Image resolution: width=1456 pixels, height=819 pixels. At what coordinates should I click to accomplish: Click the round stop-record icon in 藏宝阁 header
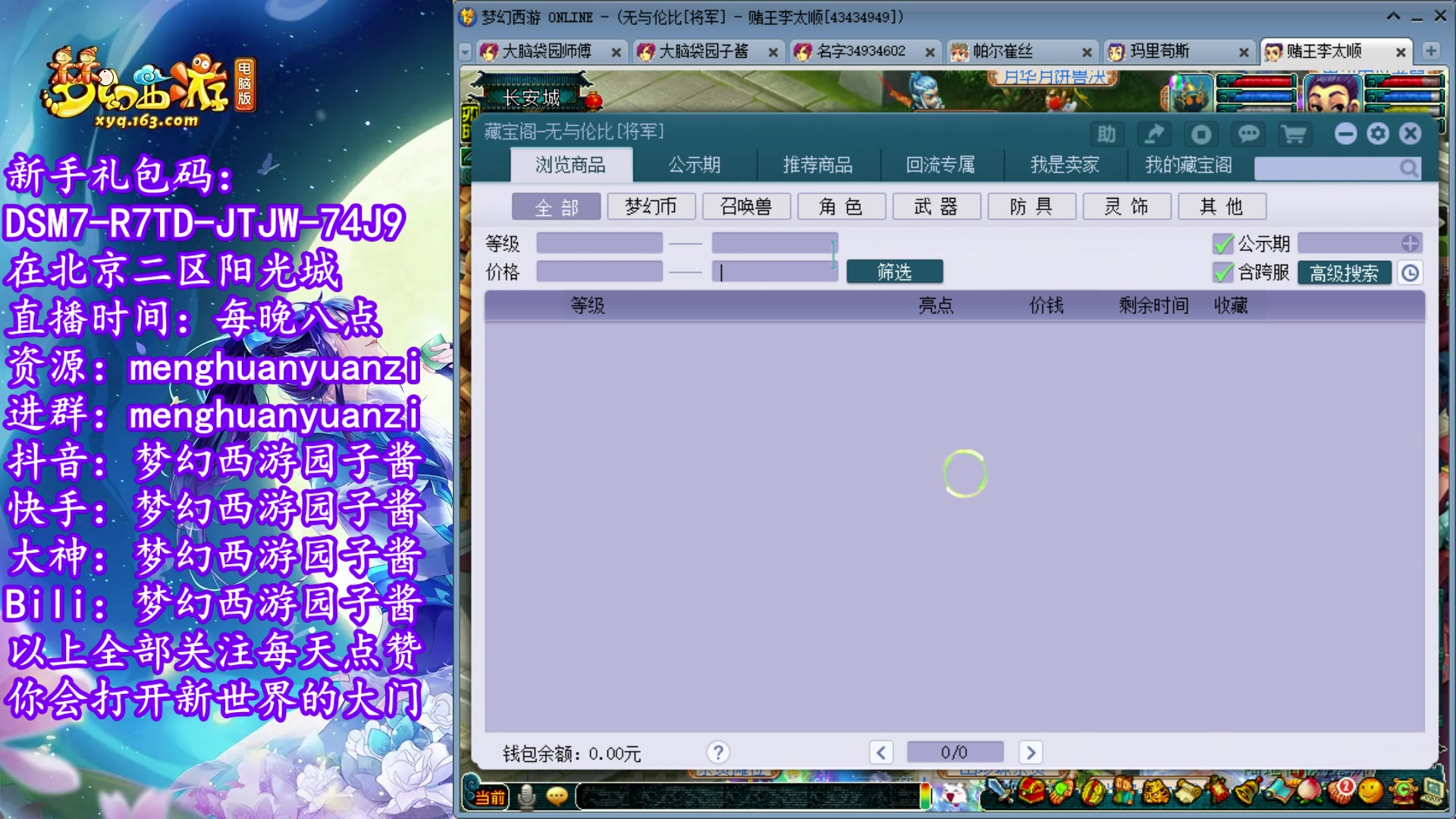(x=1201, y=134)
